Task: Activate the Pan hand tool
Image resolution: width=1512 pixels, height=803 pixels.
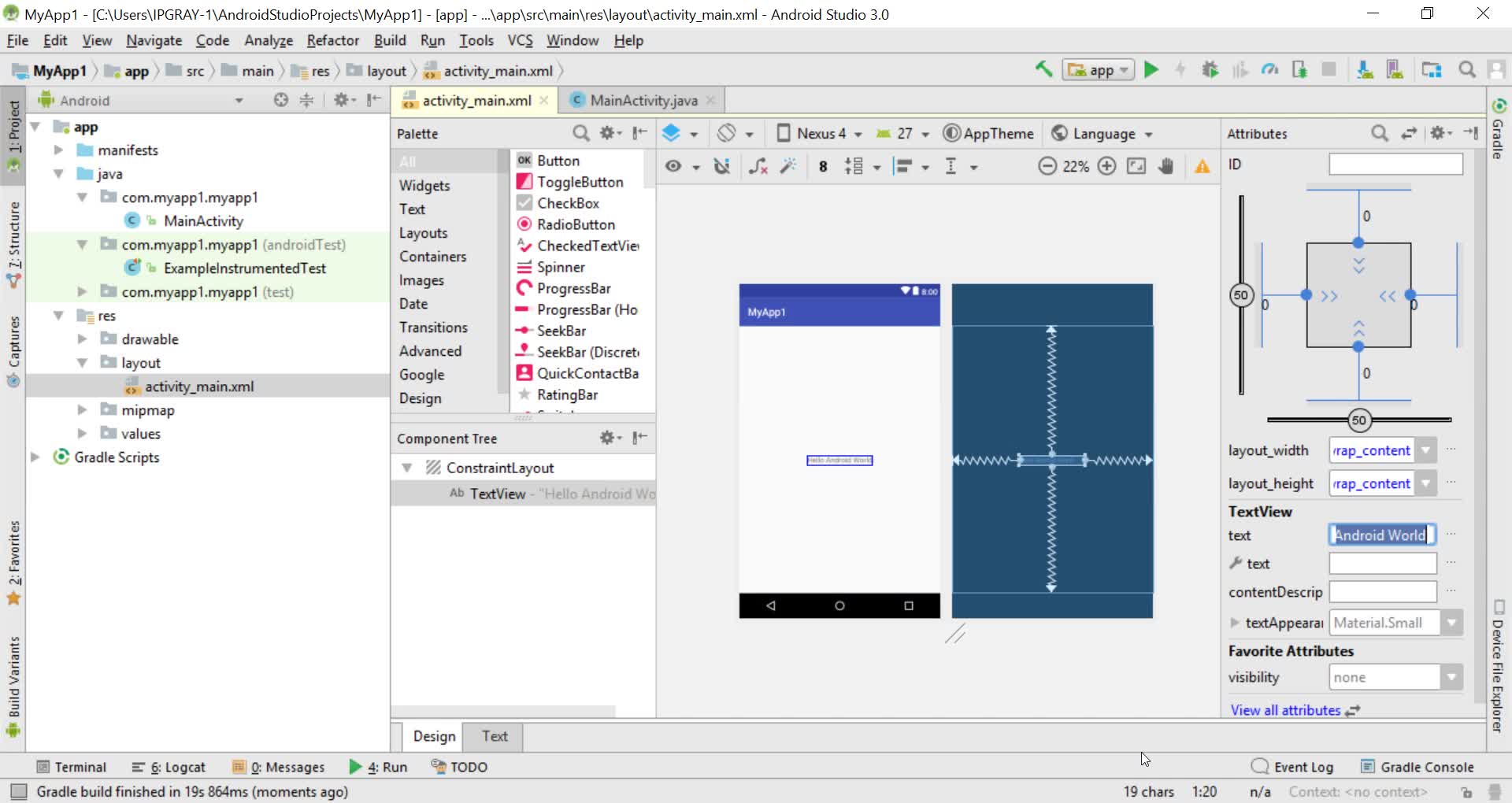Action: click(x=1166, y=166)
